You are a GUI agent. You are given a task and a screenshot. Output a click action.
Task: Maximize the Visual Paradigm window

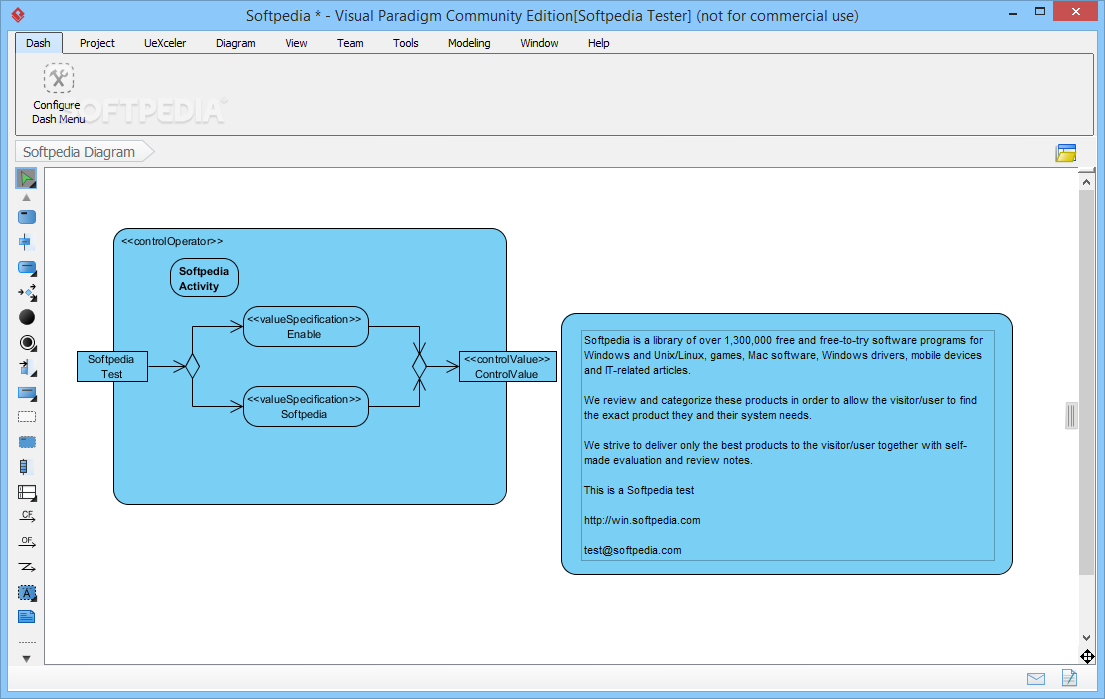(x=1039, y=11)
